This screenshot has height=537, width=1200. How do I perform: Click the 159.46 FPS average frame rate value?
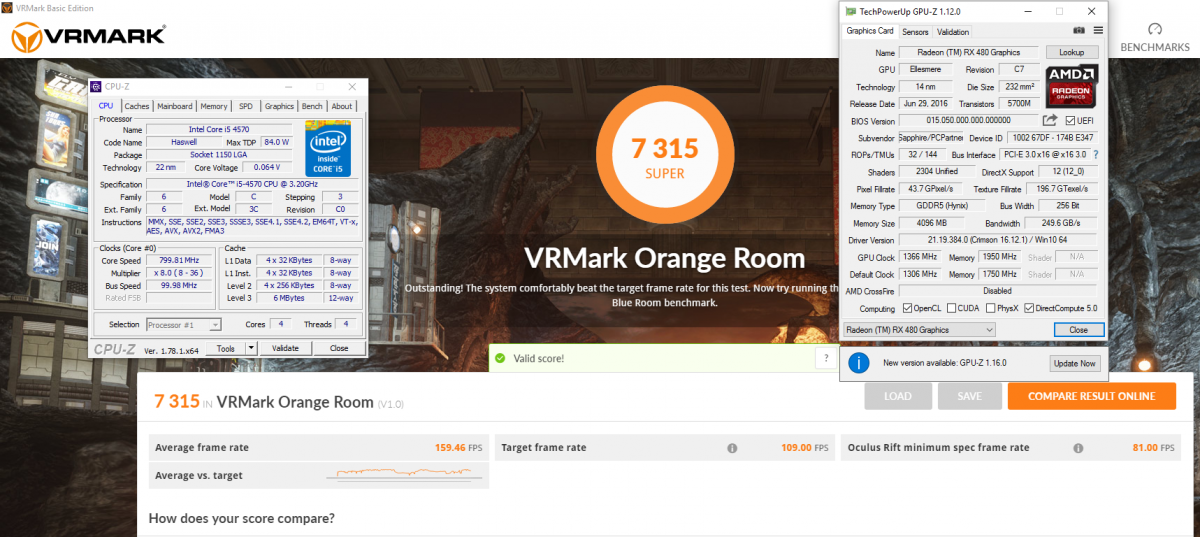pos(457,448)
